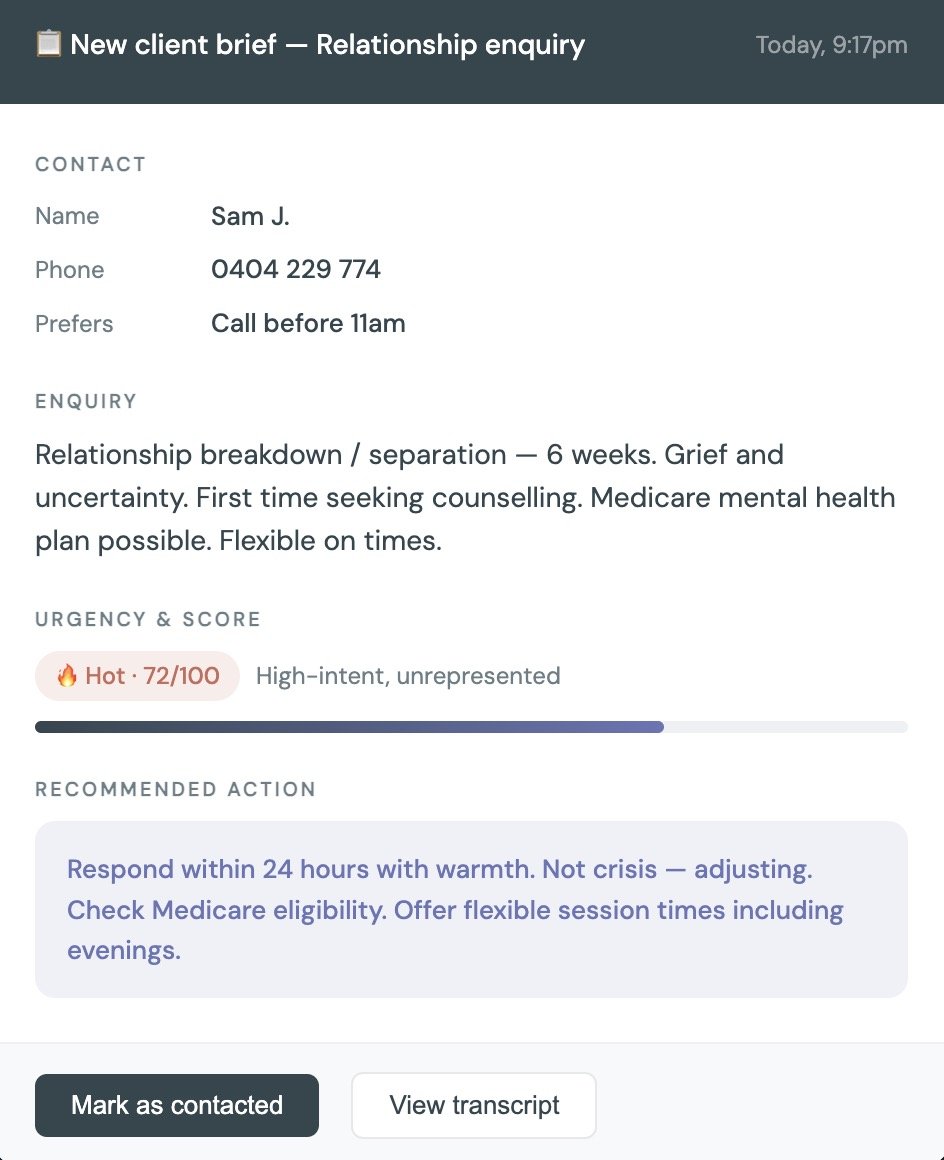Click the fire icon in Hot badge
Screen dimensions: 944x1160
coord(67,675)
